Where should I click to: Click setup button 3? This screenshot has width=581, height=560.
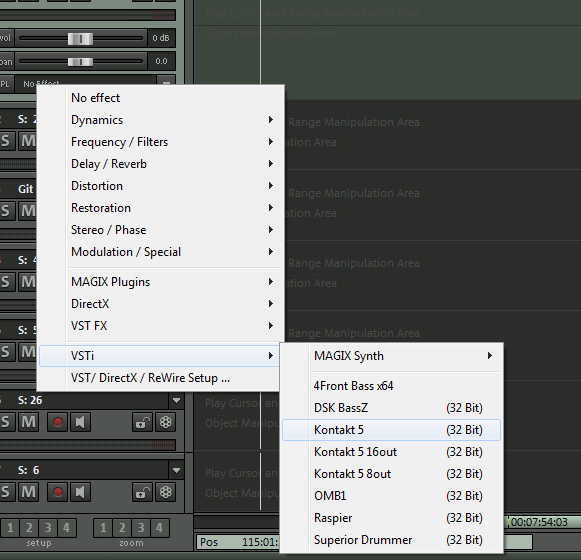point(48,527)
